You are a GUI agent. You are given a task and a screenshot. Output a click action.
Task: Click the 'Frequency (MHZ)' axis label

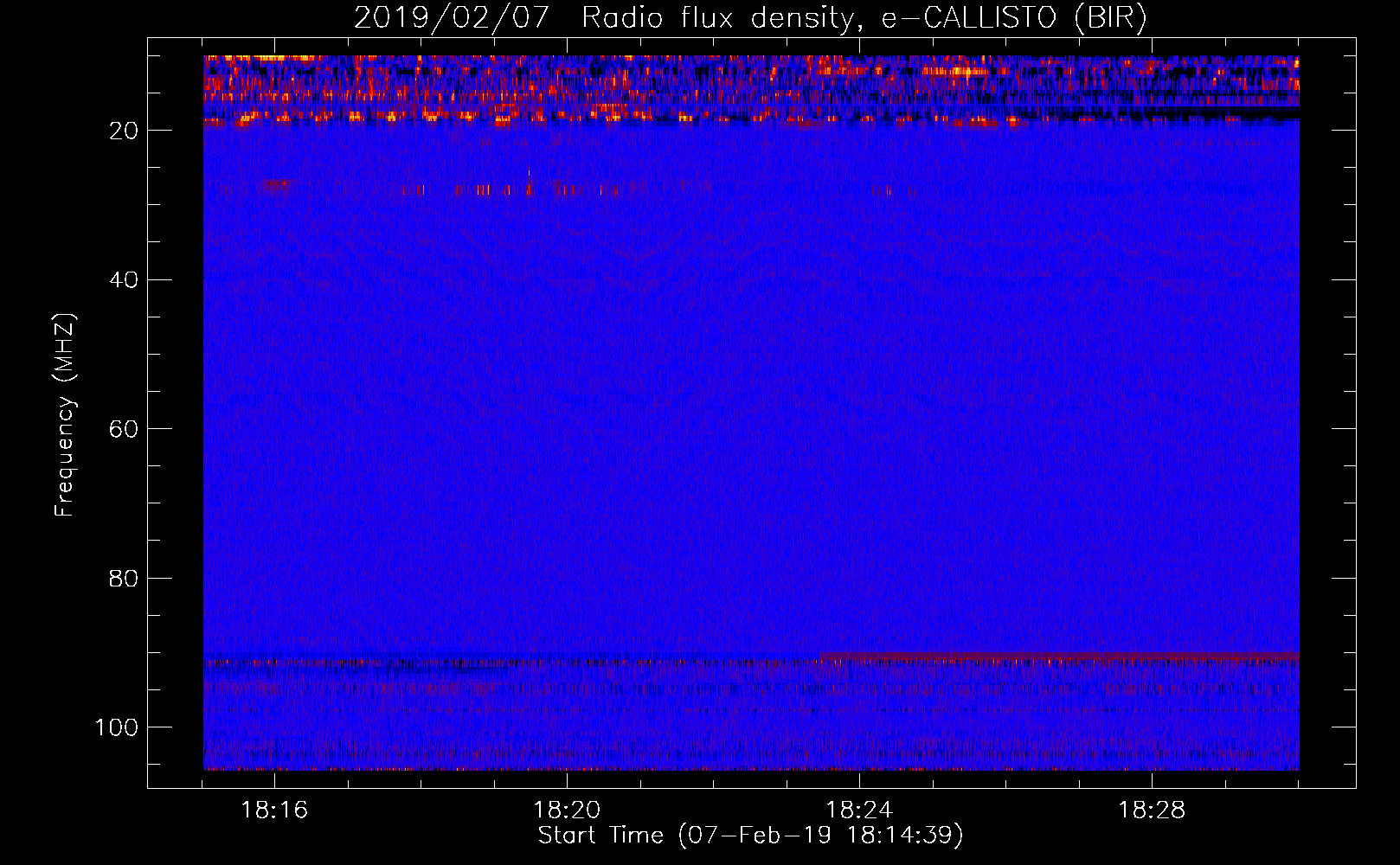pos(65,414)
